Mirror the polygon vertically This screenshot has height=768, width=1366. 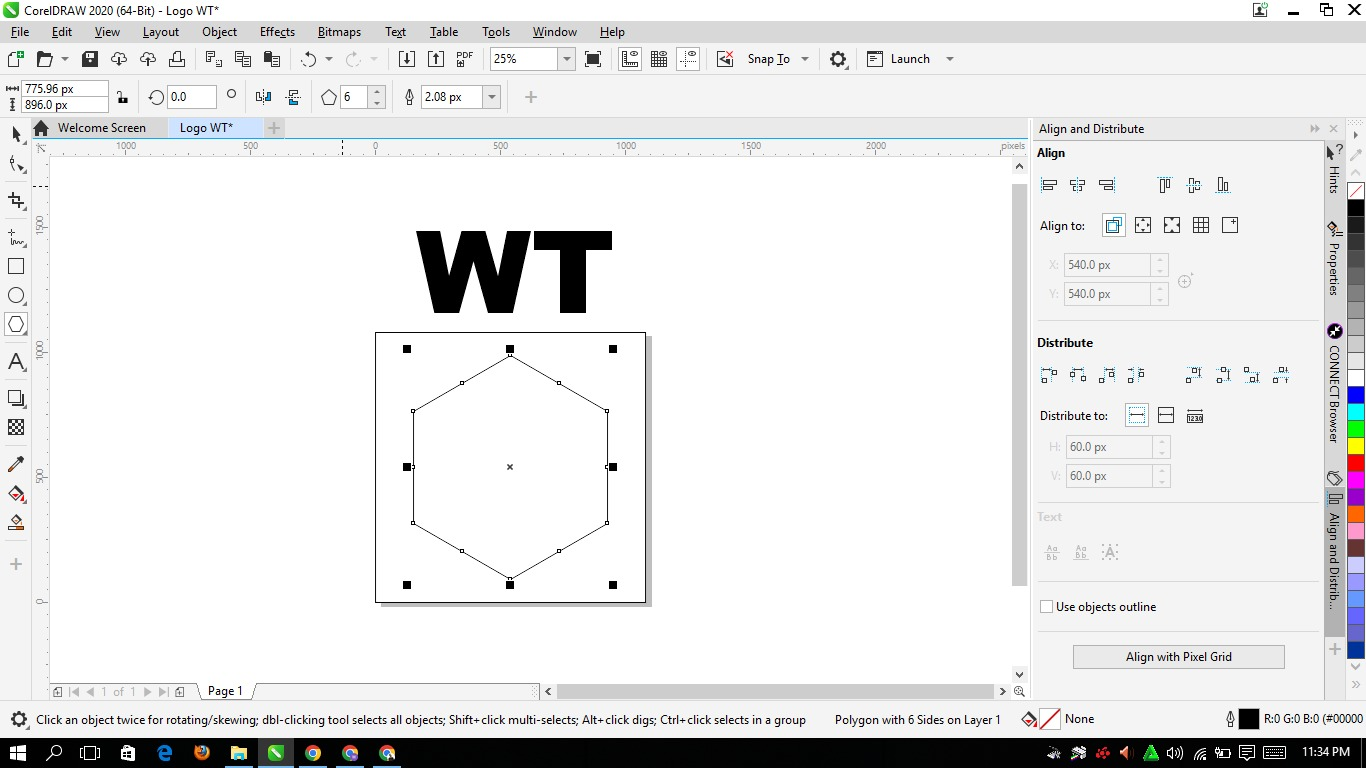click(x=293, y=97)
